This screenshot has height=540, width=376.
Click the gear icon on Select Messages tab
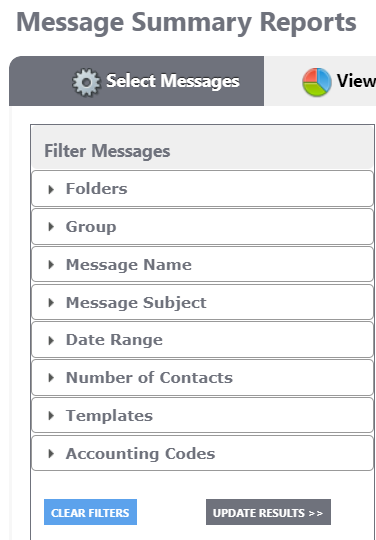pos(86,82)
